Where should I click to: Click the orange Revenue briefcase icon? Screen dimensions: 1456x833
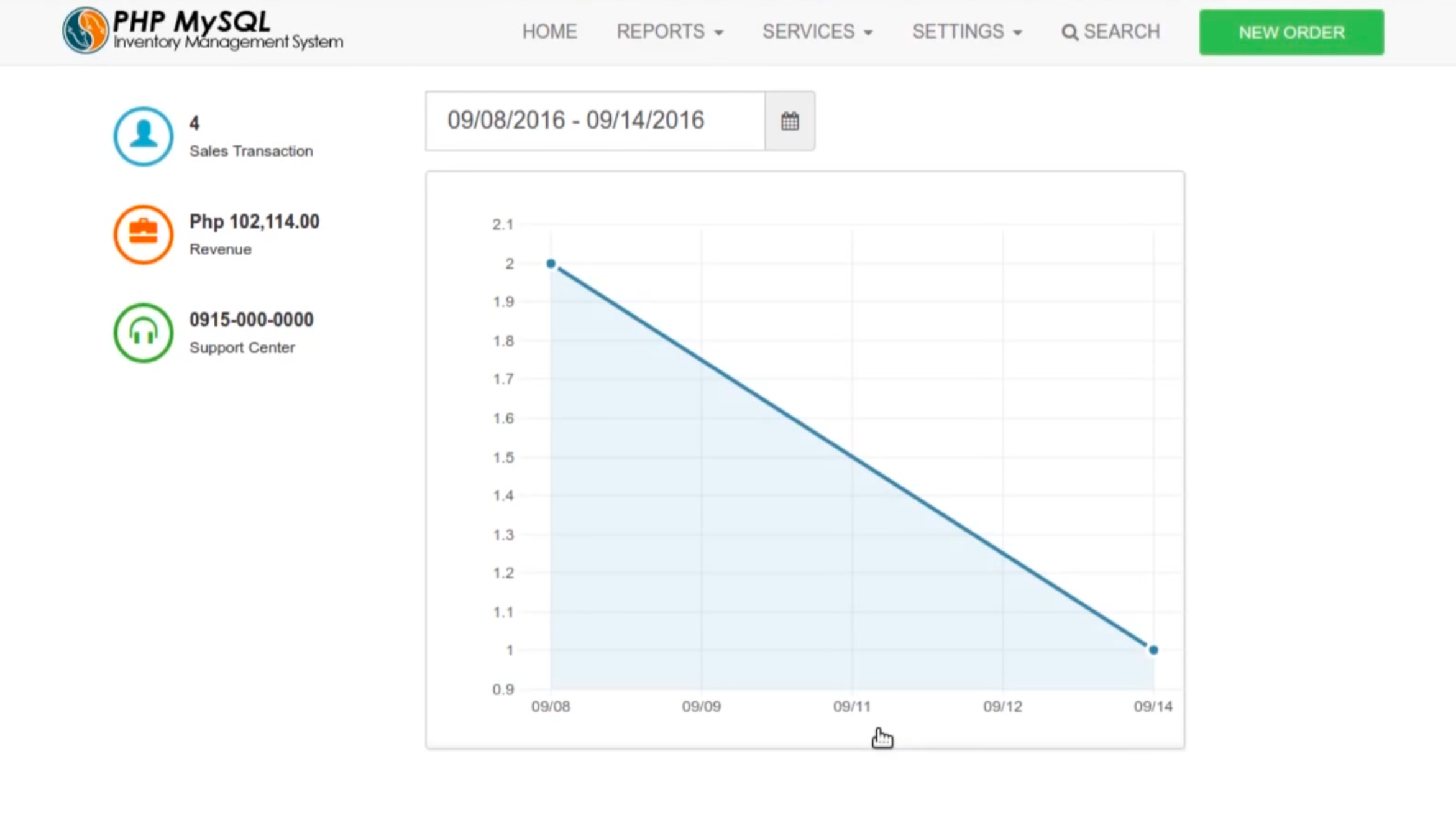(x=143, y=234)
